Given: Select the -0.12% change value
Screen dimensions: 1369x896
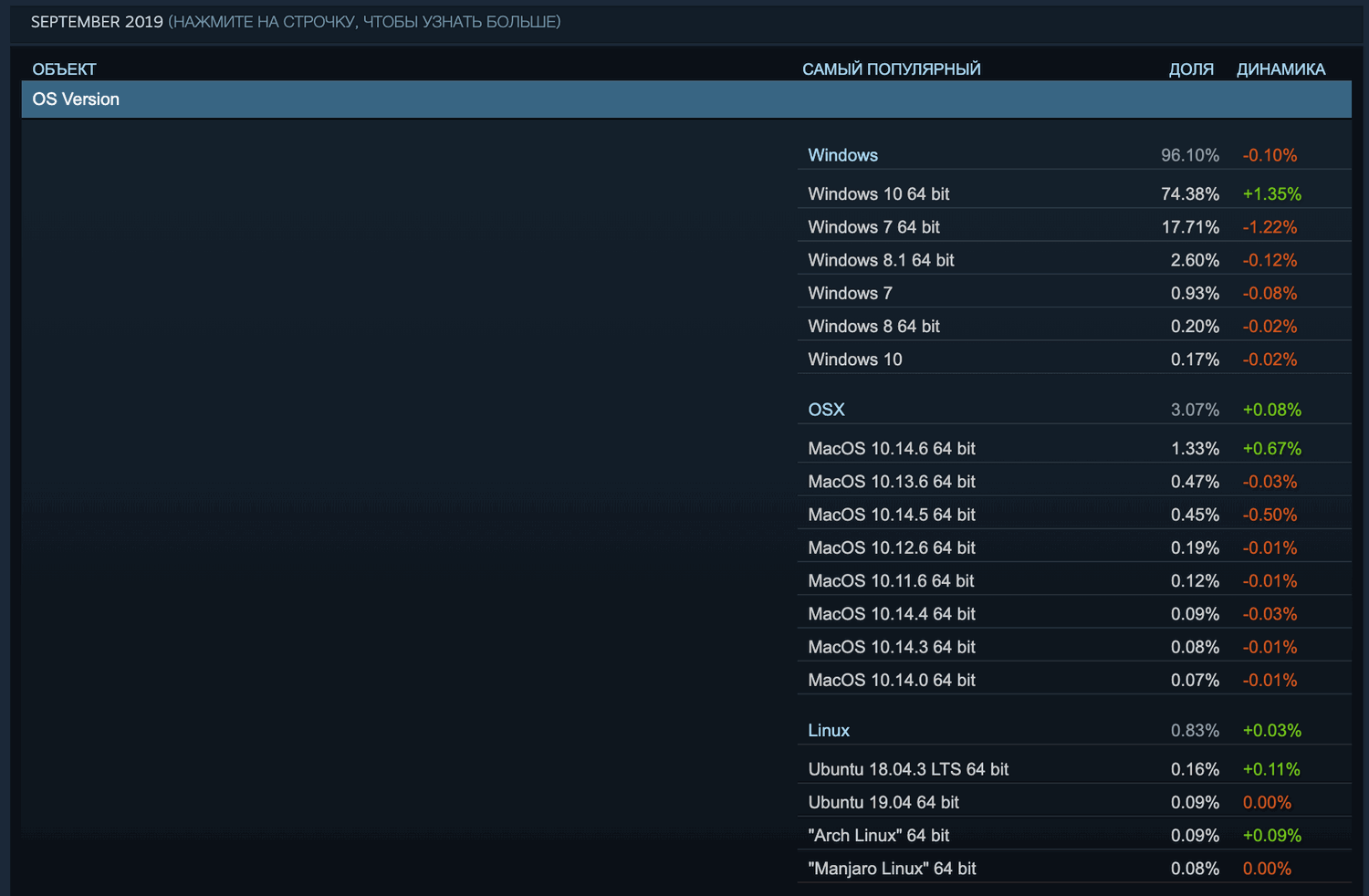Looking at the screenshot, I should pos(1270,260).
